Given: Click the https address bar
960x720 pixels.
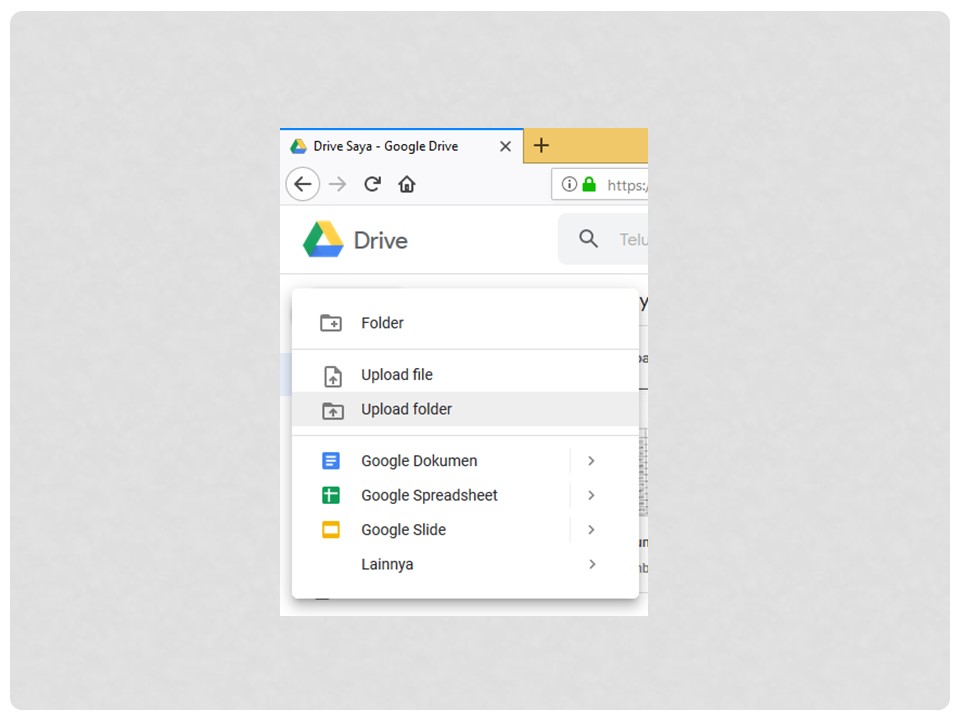Looking at the screenshot, I should [x=600, y=184].
